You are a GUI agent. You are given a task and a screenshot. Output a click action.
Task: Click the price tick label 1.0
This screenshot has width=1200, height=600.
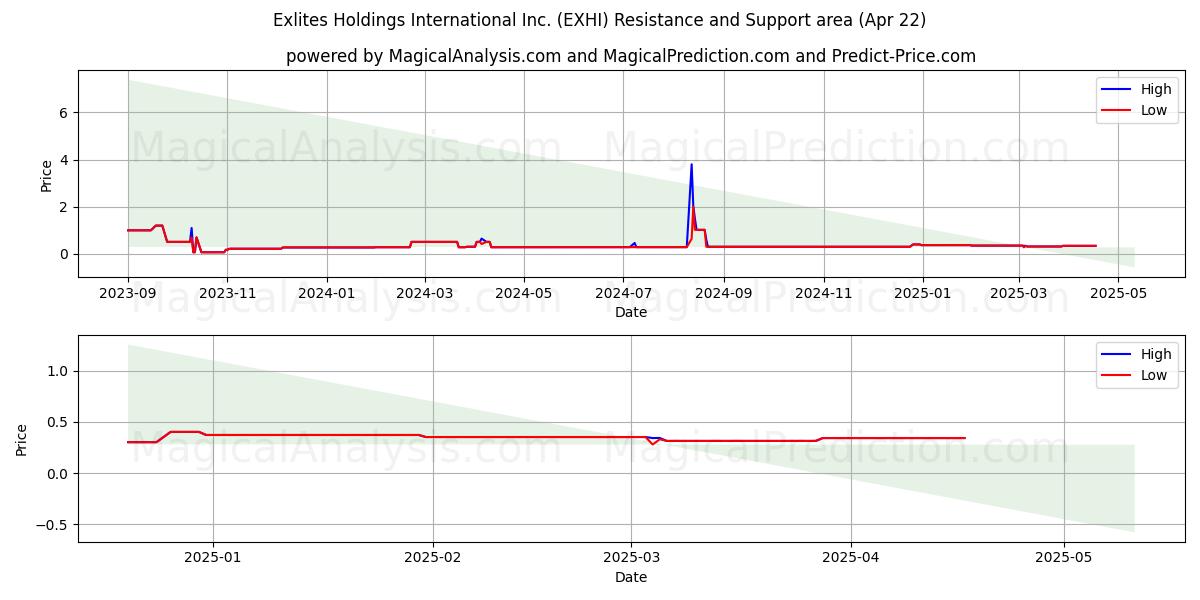click(60, 371)
